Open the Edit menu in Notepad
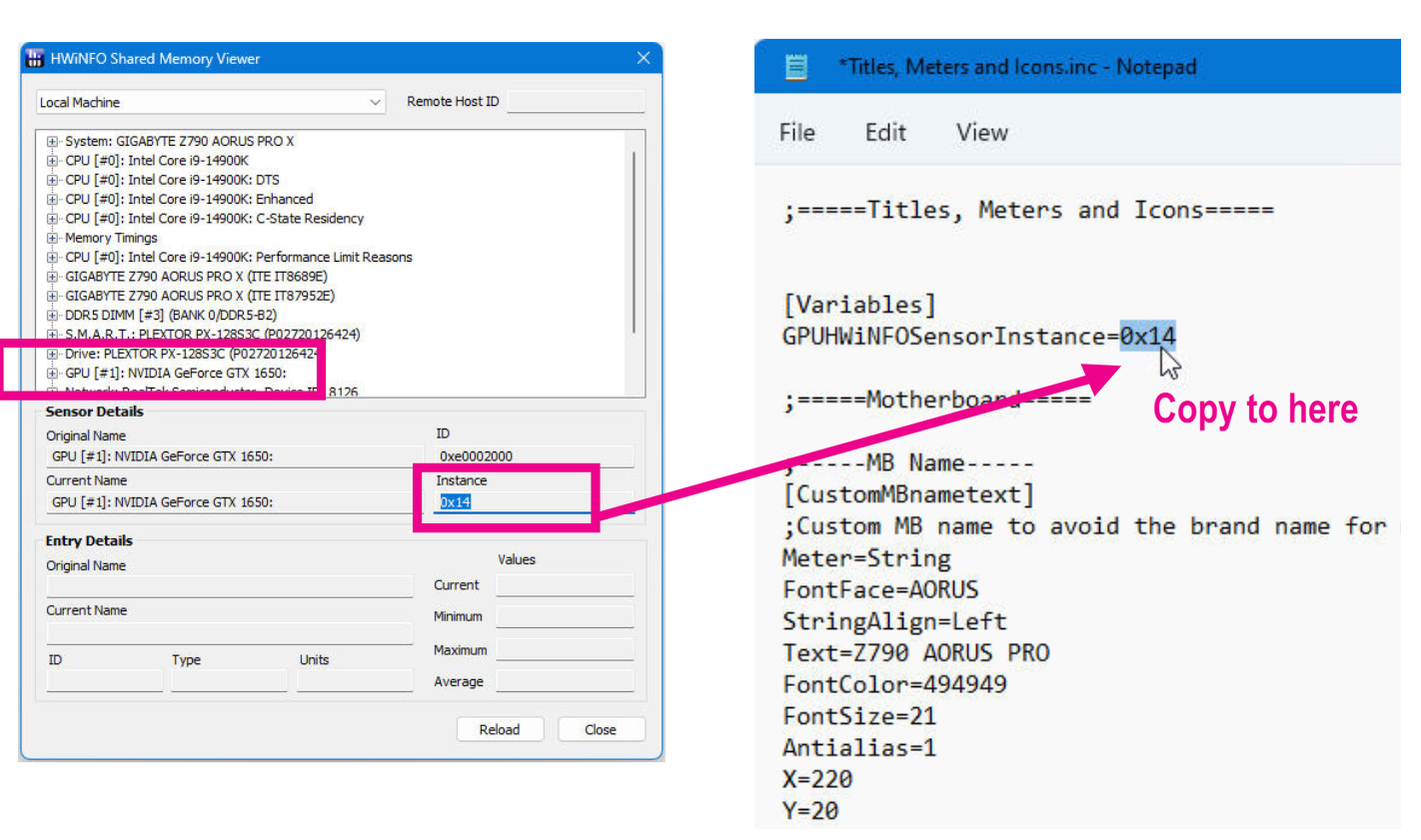The image size is (1421, 840). point(885,133)
